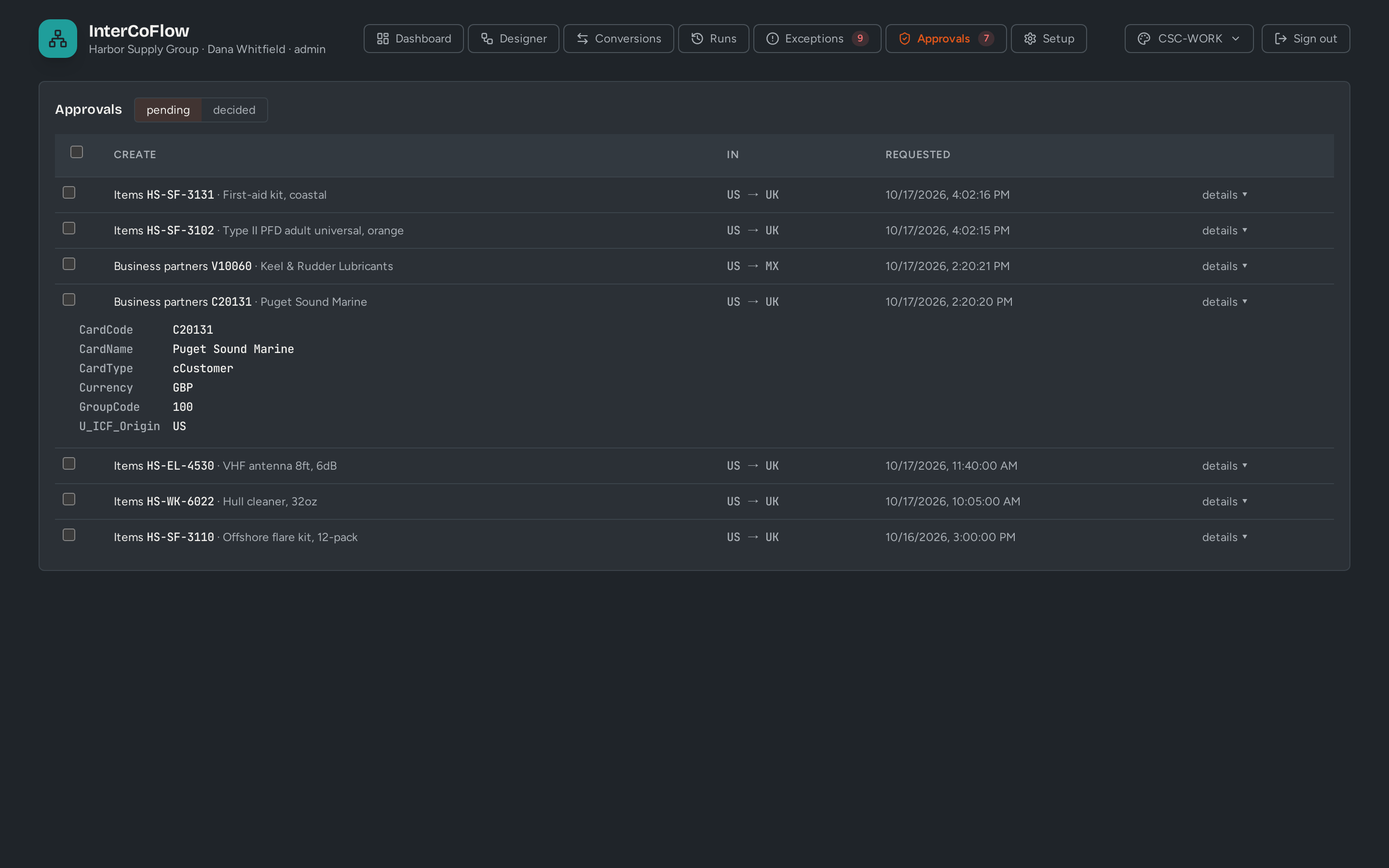
Task: Click the Approvals count badge 7
Action: point(986,39)
